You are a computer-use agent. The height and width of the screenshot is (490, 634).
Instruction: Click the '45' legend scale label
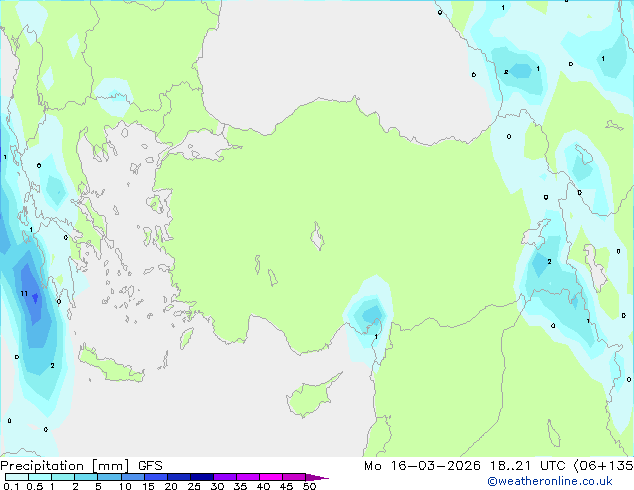(286, 486)
